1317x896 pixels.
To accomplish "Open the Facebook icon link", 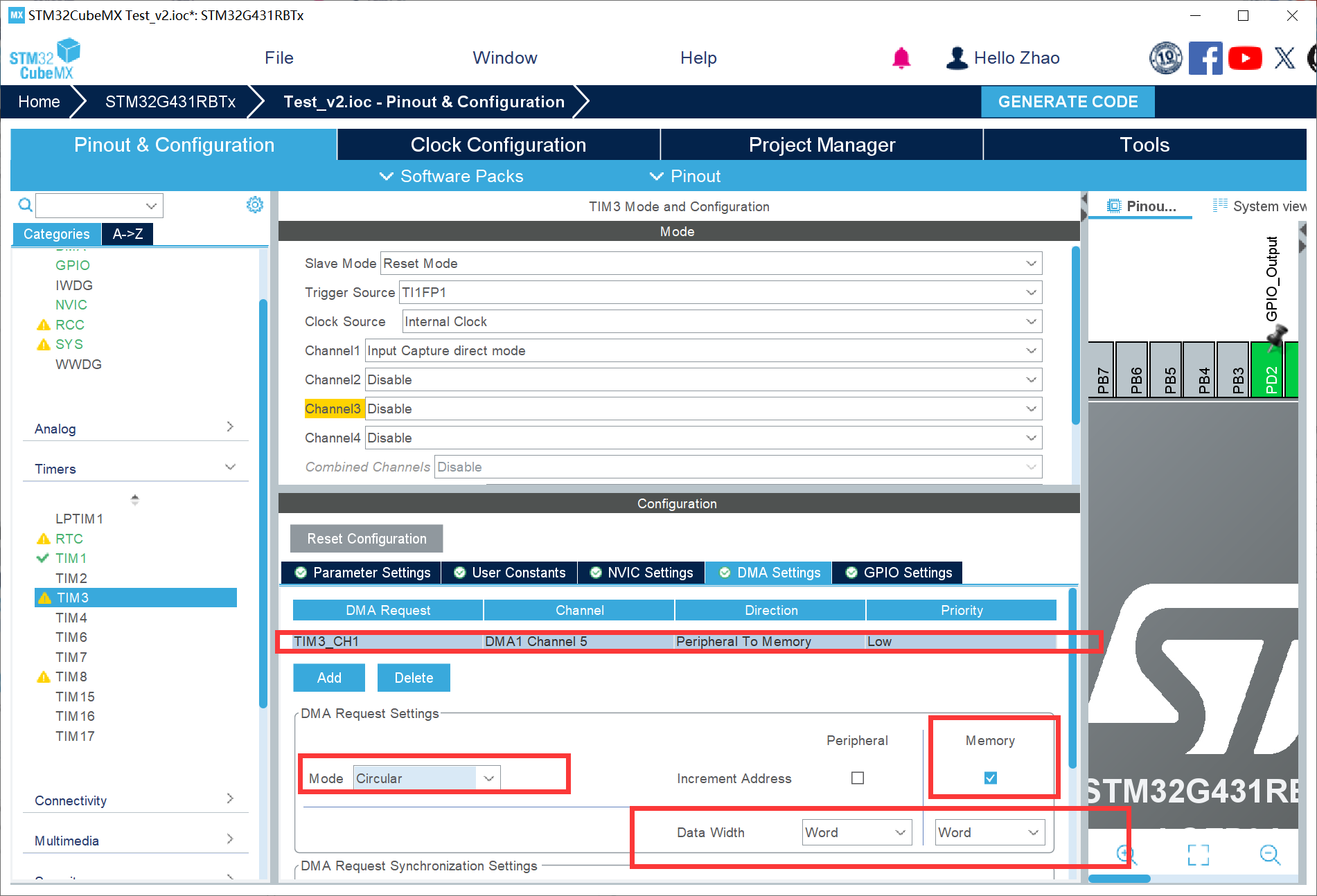I will [x=1205, y=58].
